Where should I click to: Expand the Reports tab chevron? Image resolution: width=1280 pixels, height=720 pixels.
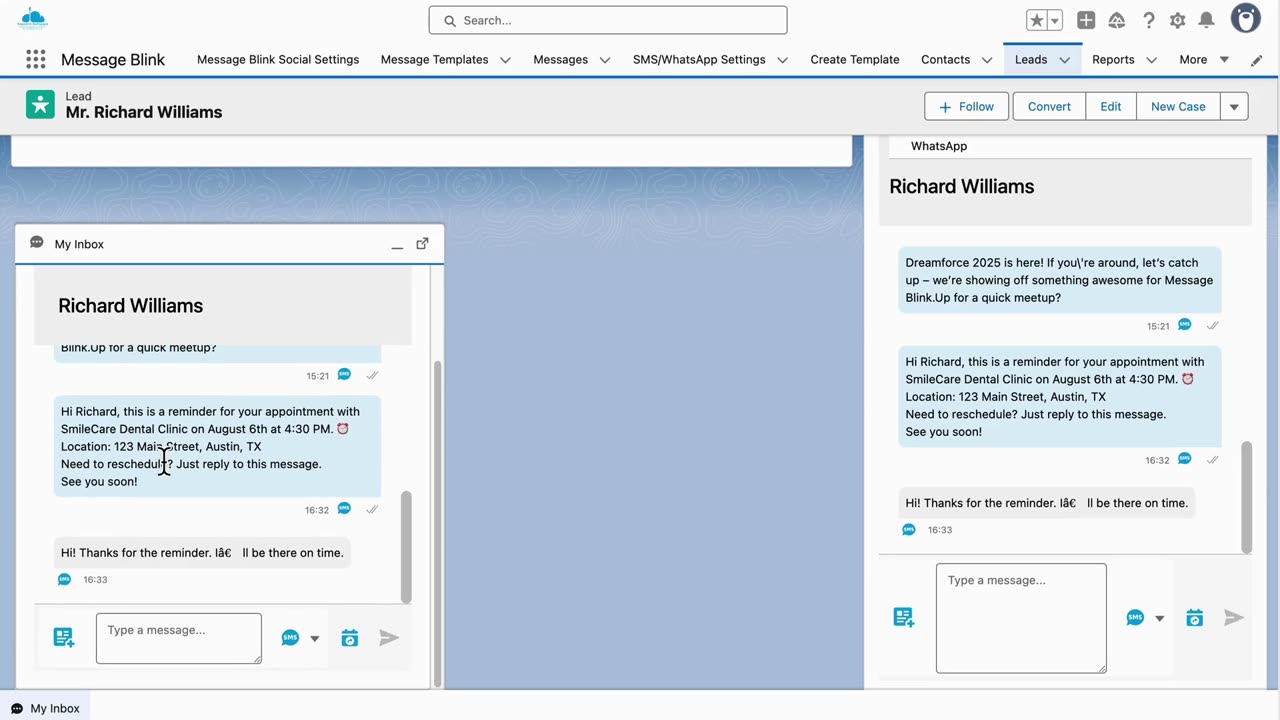pos(1151,60)
